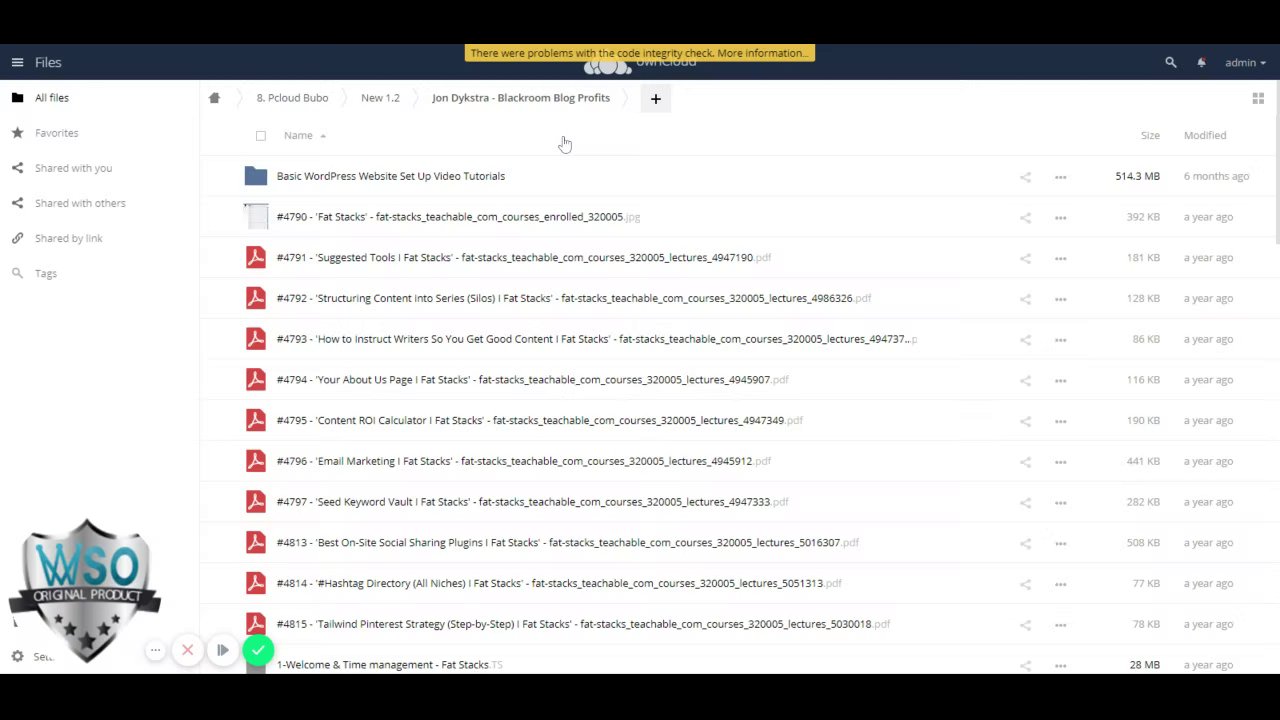Click PDF icon of #4794 About Us Page
1280x720 pixels.
click(256, 380)
